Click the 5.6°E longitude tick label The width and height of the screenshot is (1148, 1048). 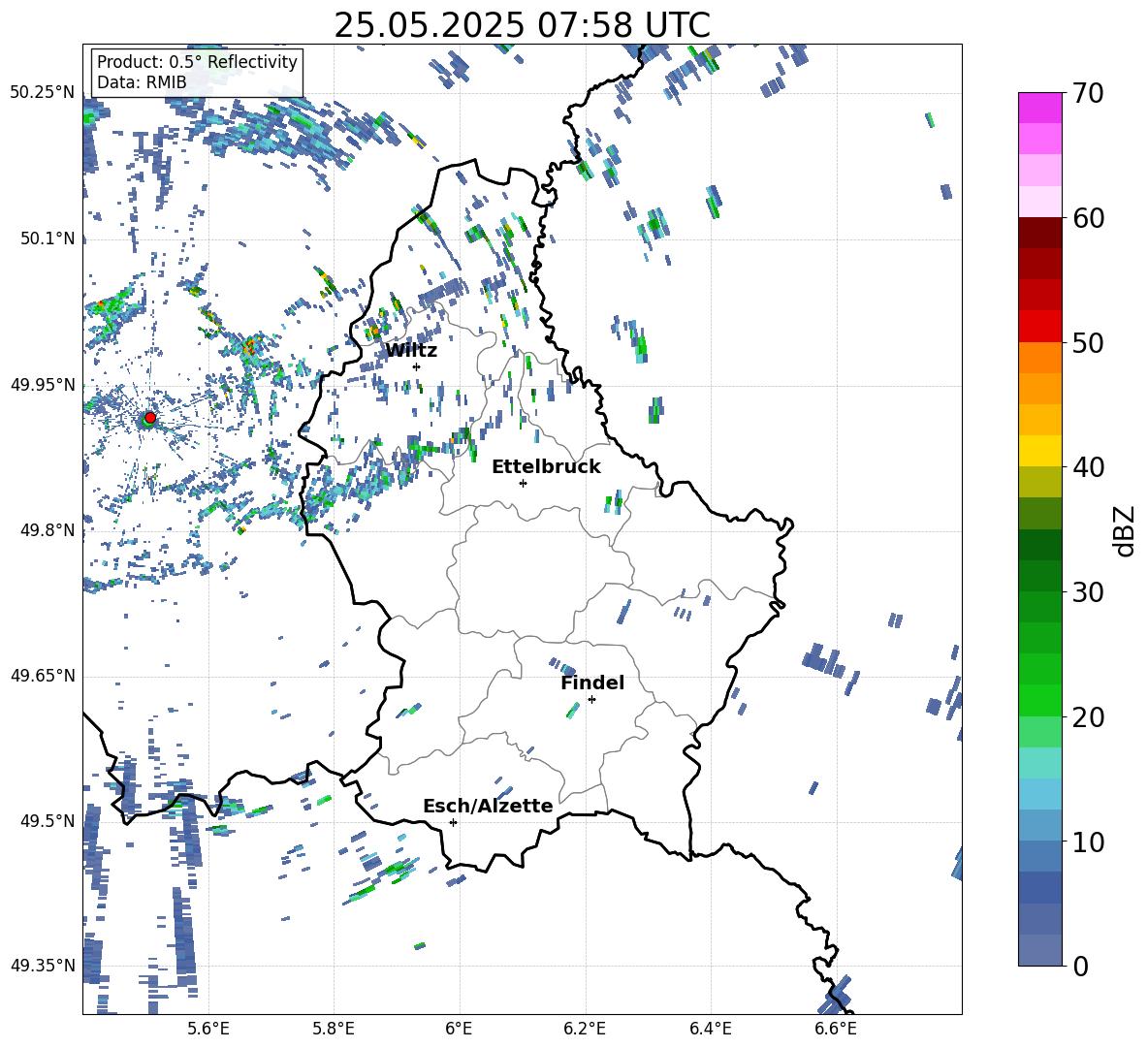tap(208, 1029)
